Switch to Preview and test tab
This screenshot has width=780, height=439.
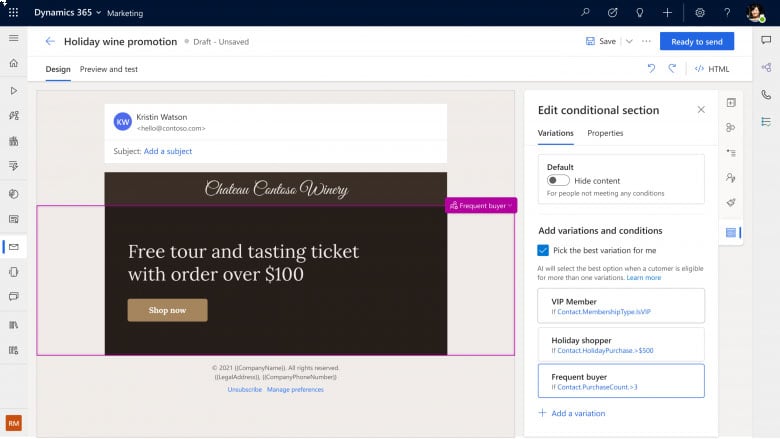tap(108, 69)
